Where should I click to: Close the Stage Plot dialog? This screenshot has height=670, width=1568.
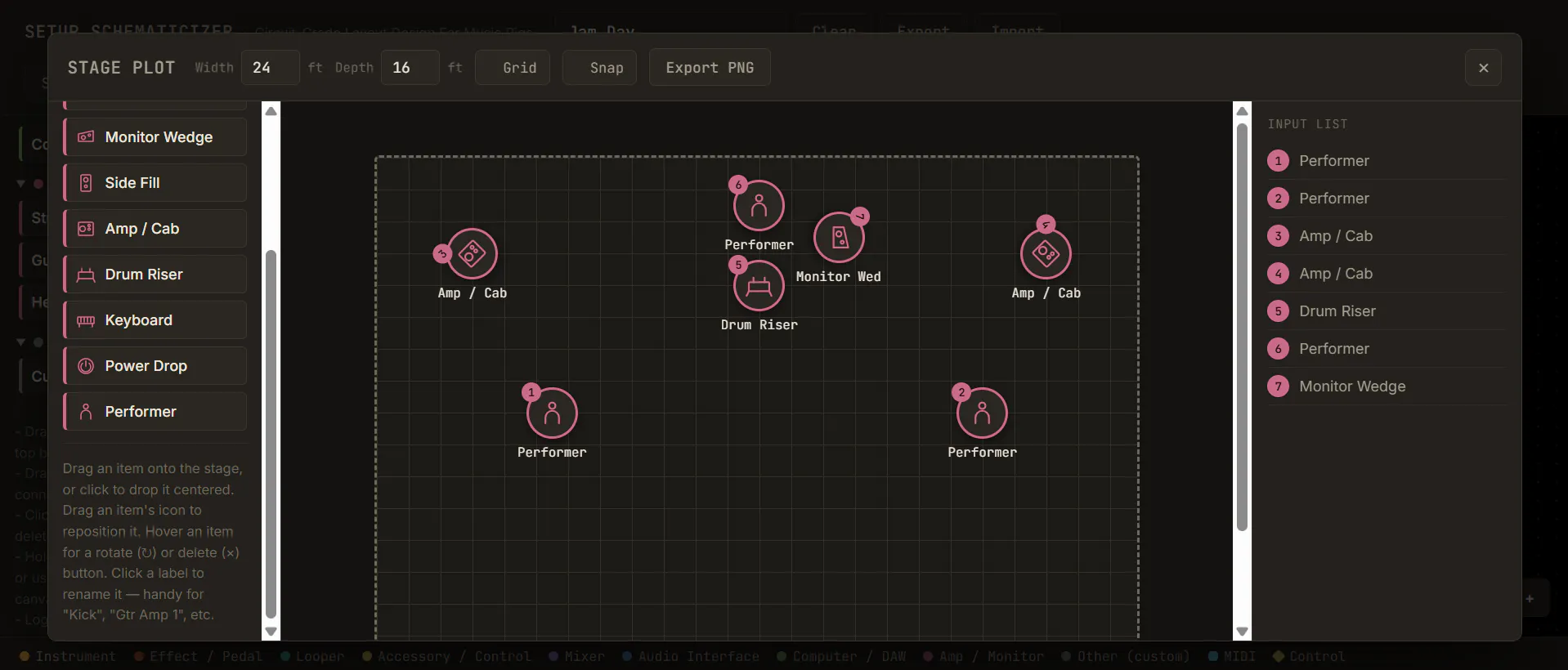coord(1484,68)
